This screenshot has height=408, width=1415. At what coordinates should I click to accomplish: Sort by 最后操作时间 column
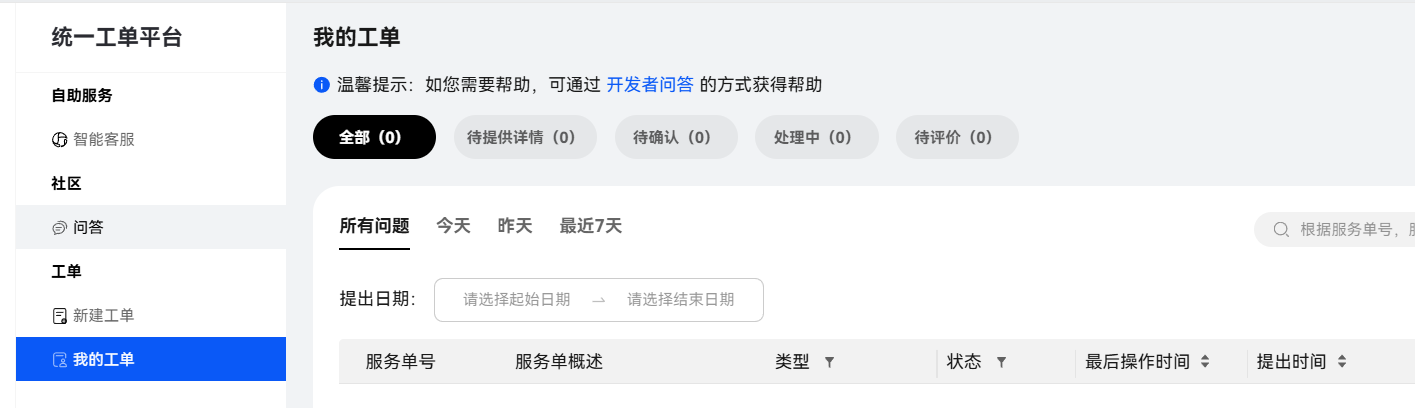pos(1205,362)
